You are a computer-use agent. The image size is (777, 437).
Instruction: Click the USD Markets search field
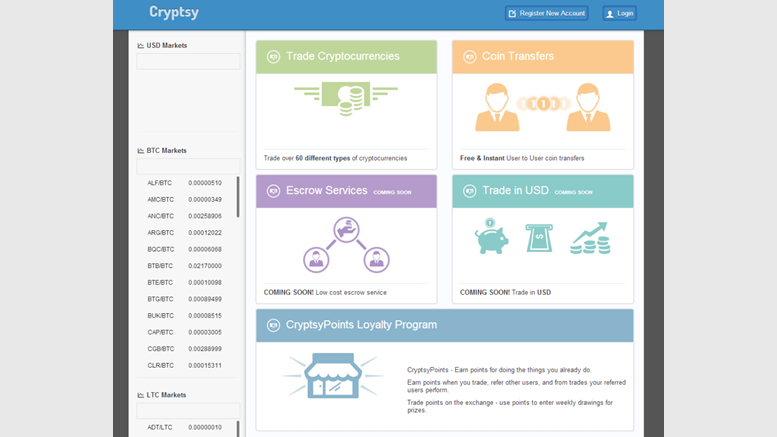(x=188, y=62)
